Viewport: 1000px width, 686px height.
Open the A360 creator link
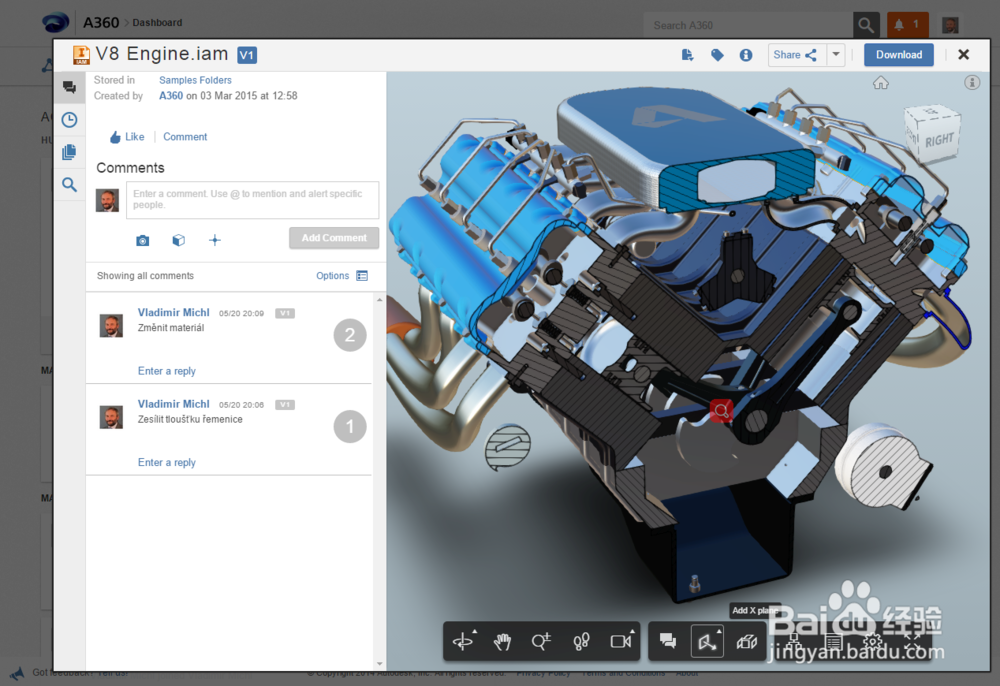[x=171, y=96]
